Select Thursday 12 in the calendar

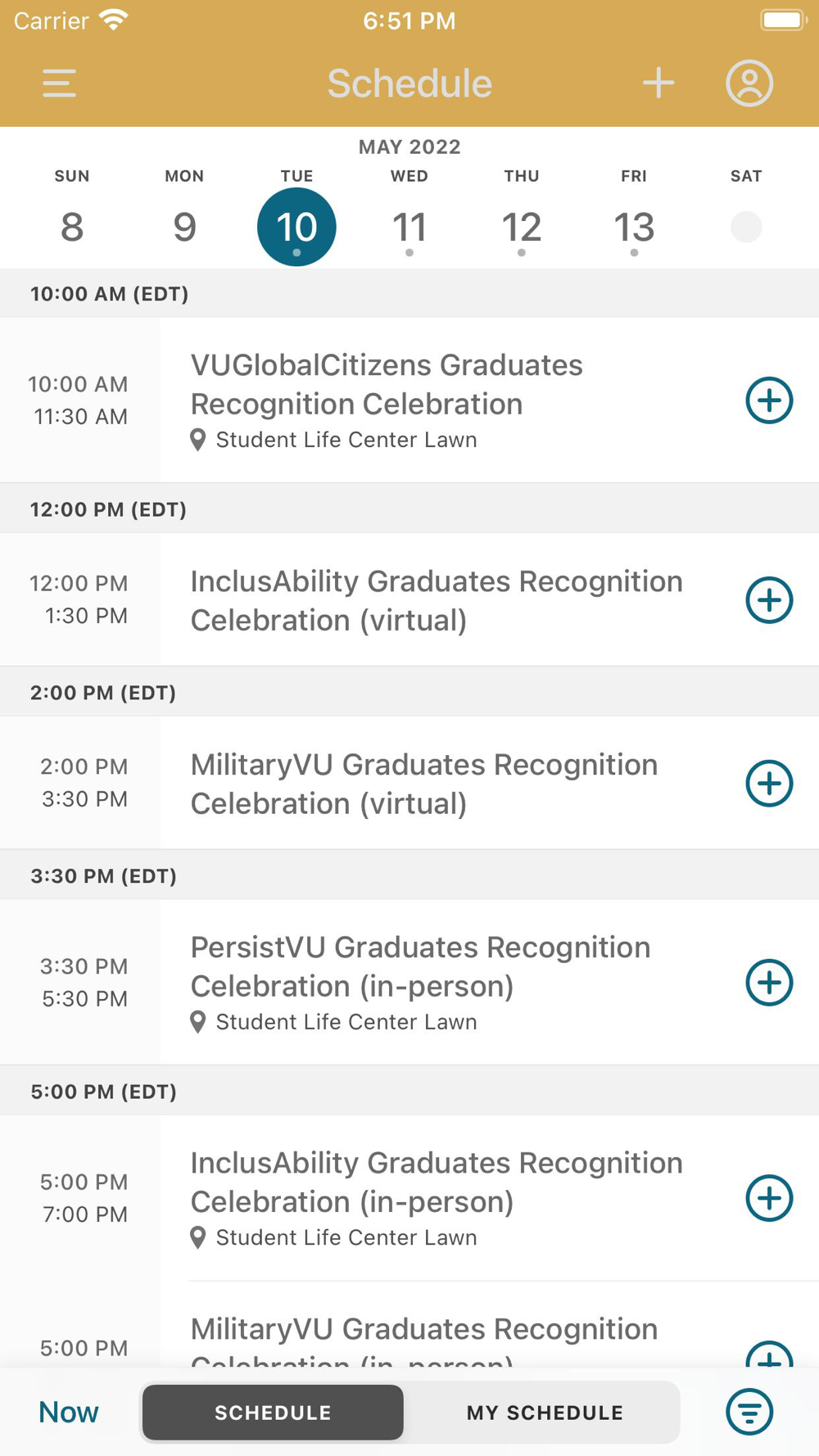522,227
